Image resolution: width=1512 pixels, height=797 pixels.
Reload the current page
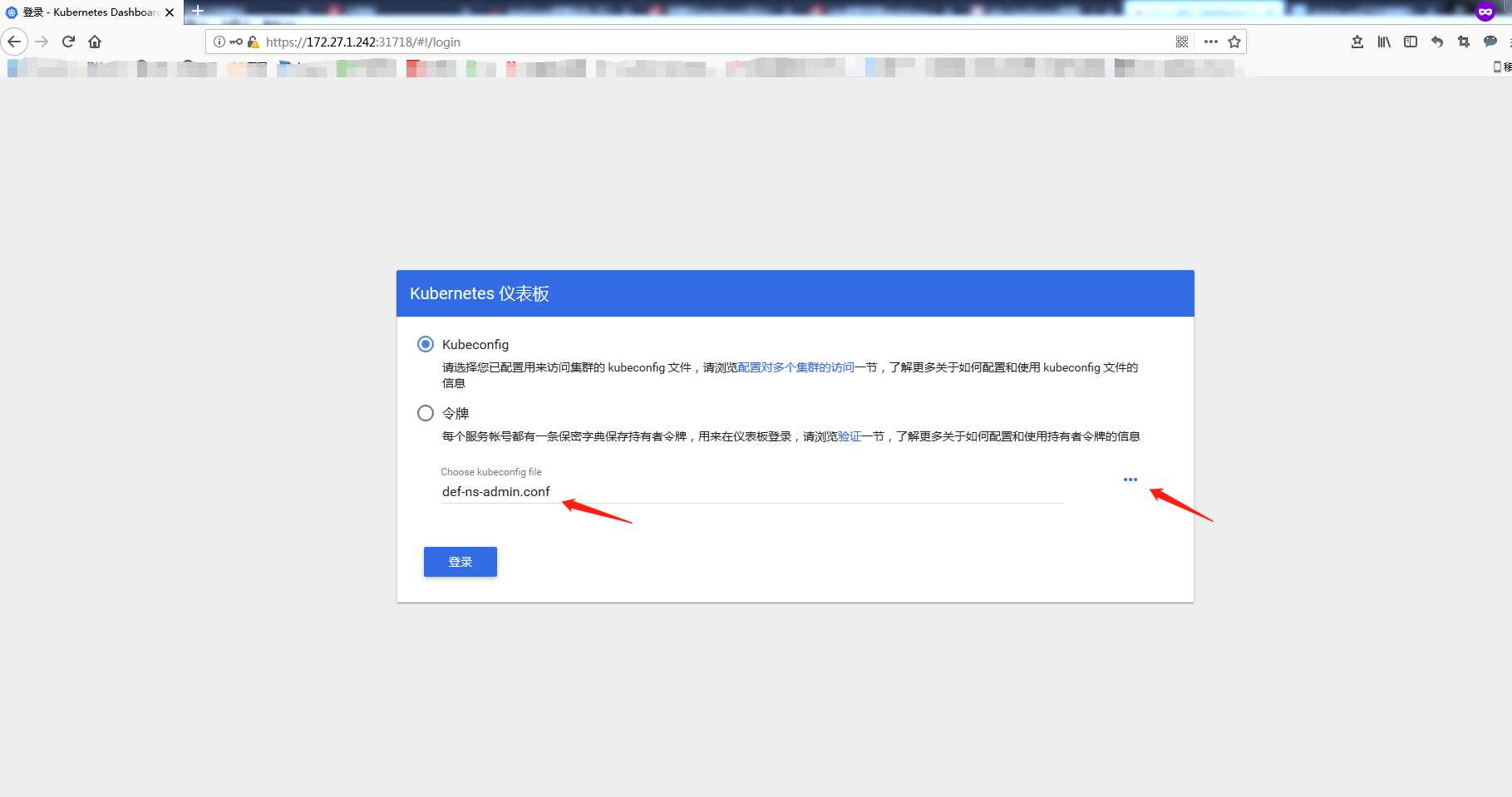coord(68,42)
